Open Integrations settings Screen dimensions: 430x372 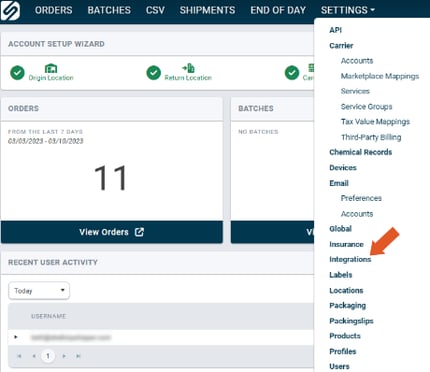[350, 260]
